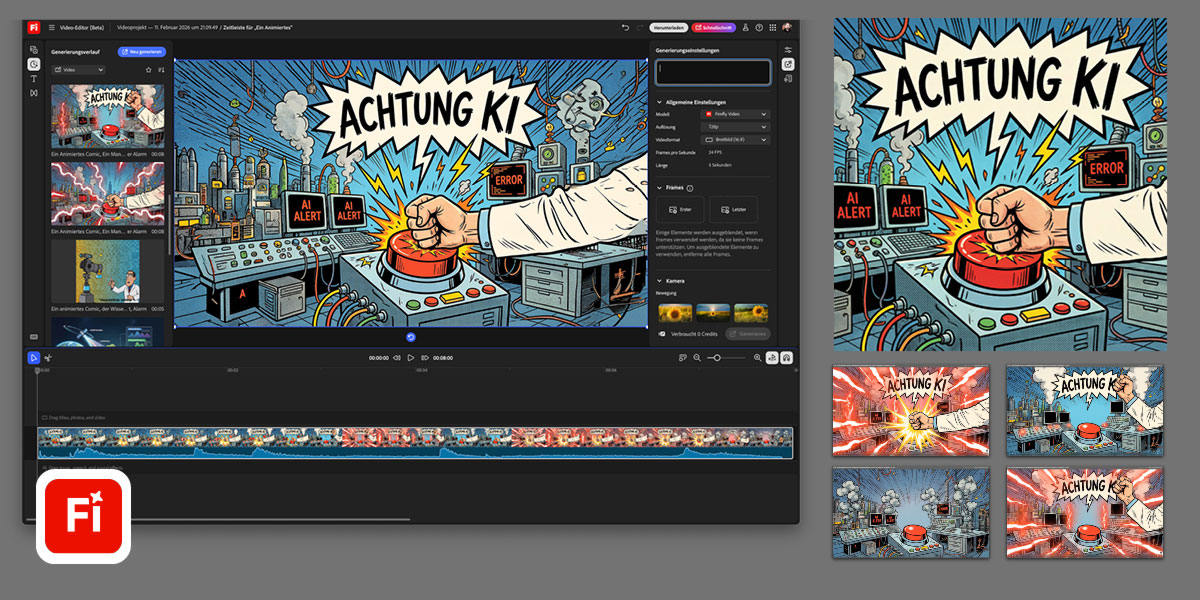Select the Text tool in left sidebar
1200x600 pixels.
coord(34,78)
